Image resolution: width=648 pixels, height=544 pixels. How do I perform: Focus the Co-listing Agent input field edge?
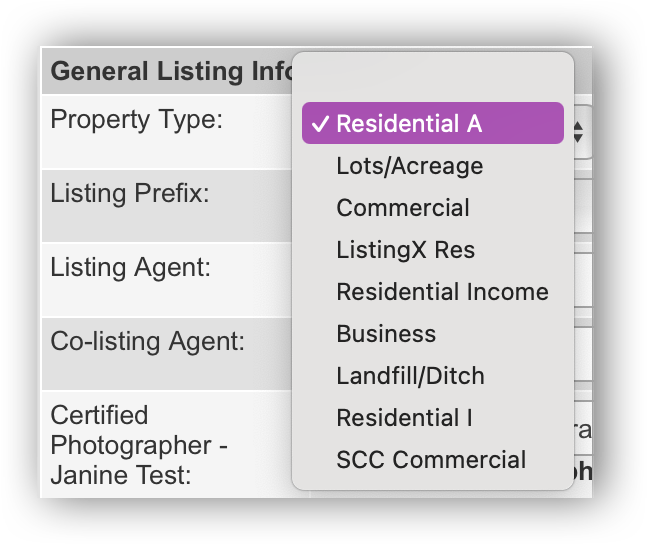pos(583,354)
